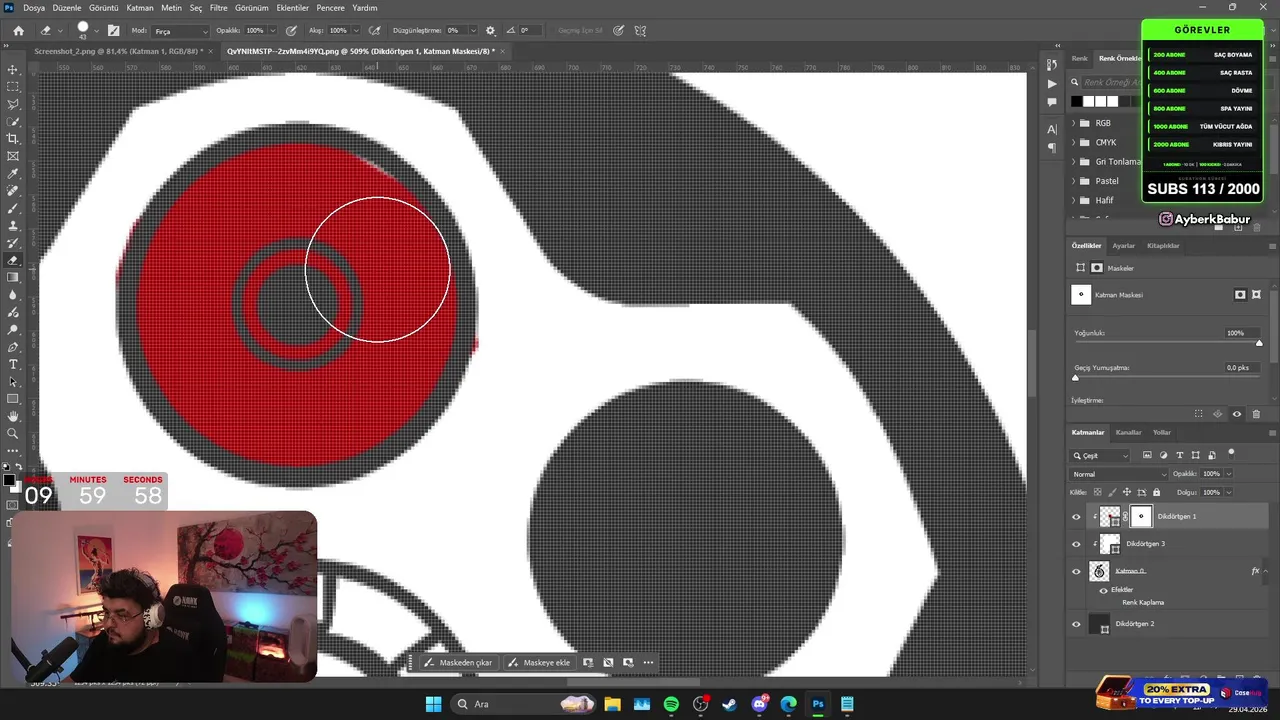Click the Yoğunluk slider handle
Image resolution: width=1280 pixels, height=720 pixels.
1259,343
